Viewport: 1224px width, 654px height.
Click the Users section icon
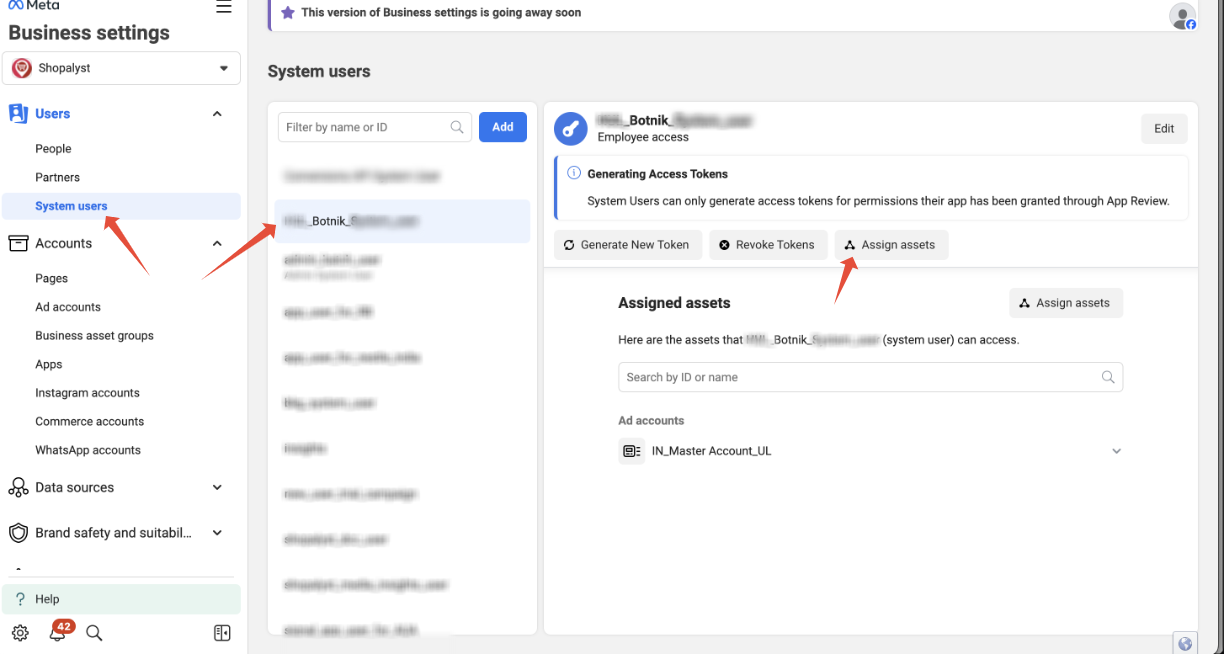[18, 114]
